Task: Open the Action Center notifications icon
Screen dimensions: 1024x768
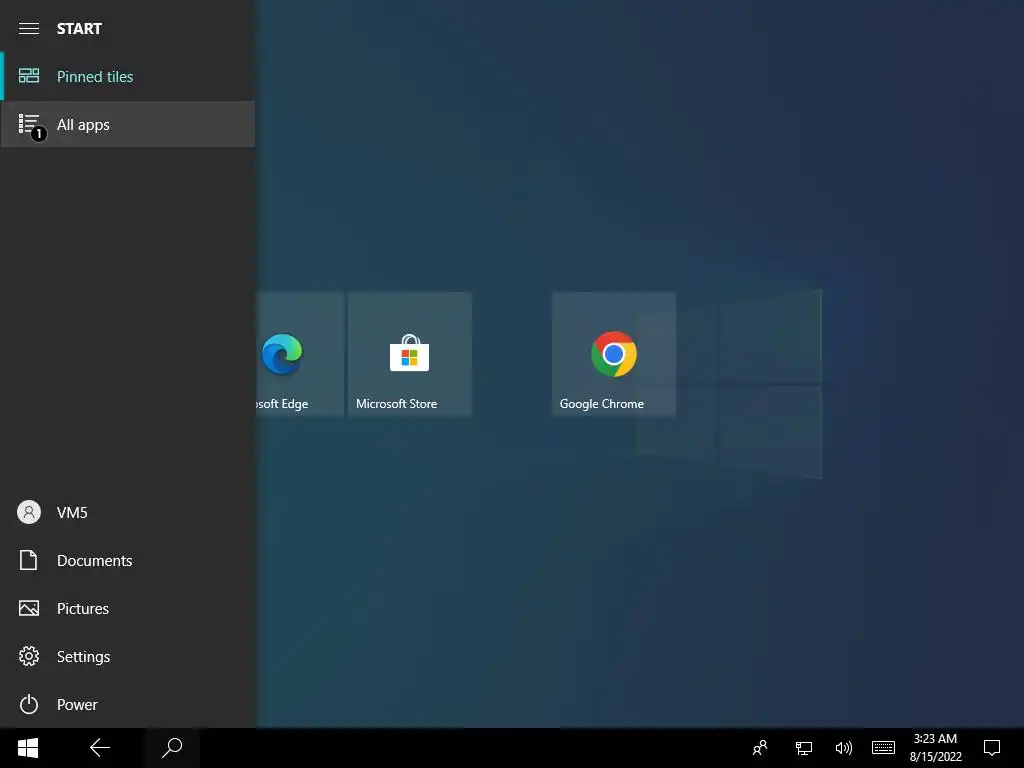Action: point(992,748)
